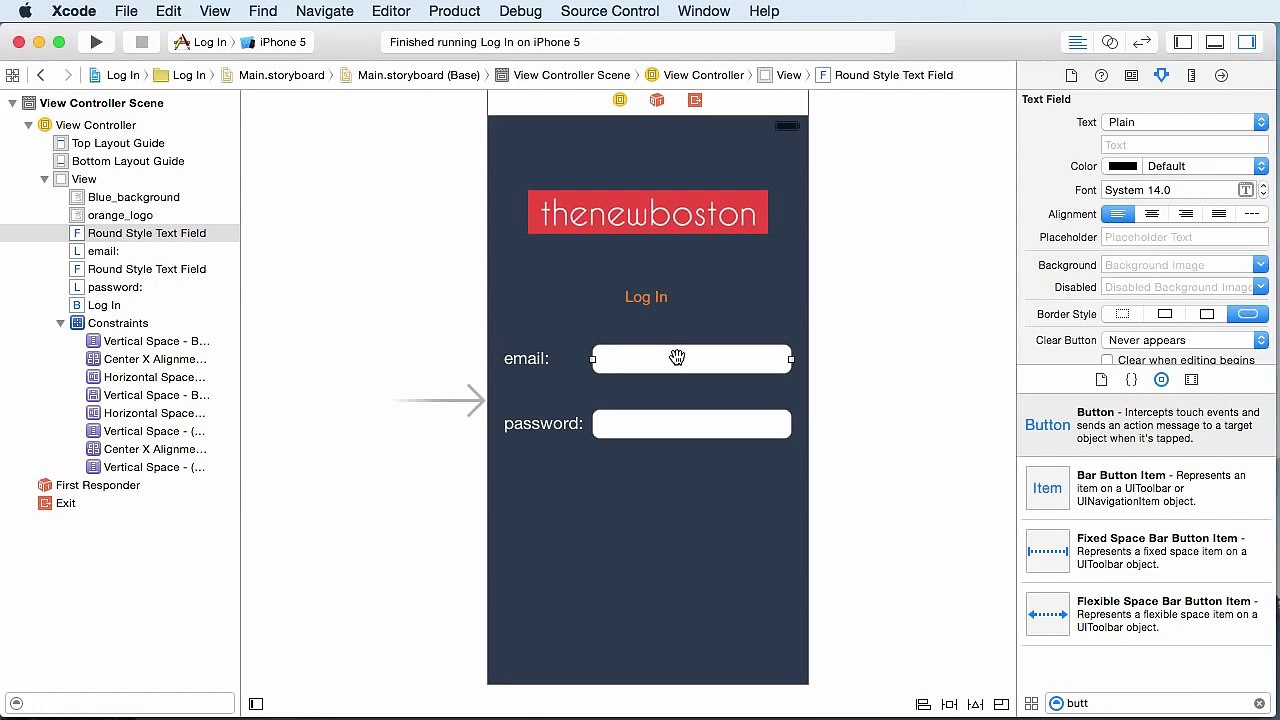Viewport: 1280px width, 720px height.
Task: Open the Identity inspector
Action: pyautogui.click(x=1131, y=75)
